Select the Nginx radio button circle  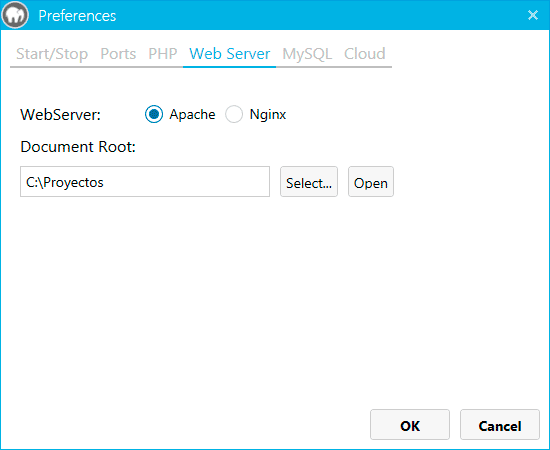pos(234,114)
